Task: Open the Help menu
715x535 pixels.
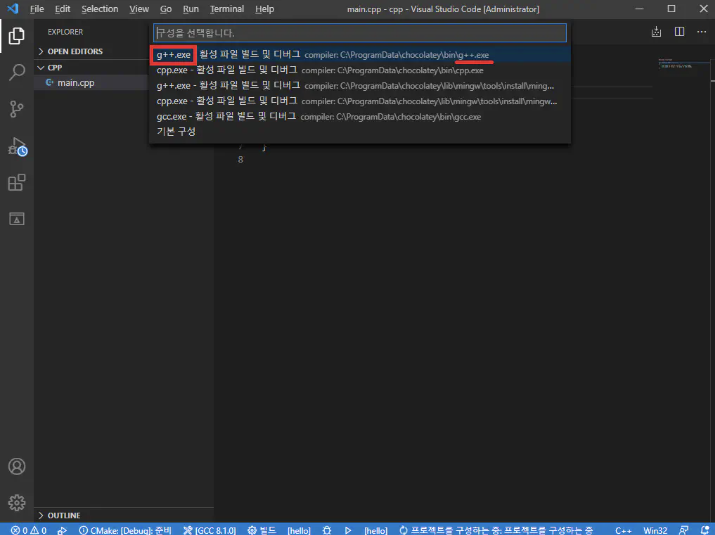Action: tap(264, 9)
